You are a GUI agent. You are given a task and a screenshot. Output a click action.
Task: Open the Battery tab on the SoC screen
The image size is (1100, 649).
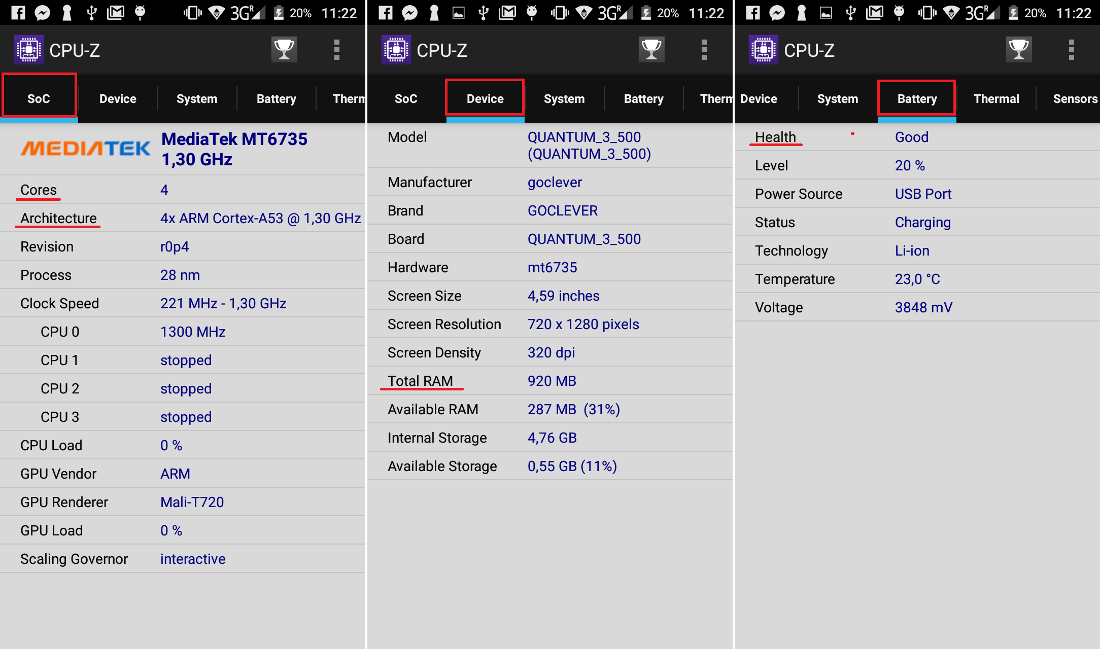[x=276, y=98]
